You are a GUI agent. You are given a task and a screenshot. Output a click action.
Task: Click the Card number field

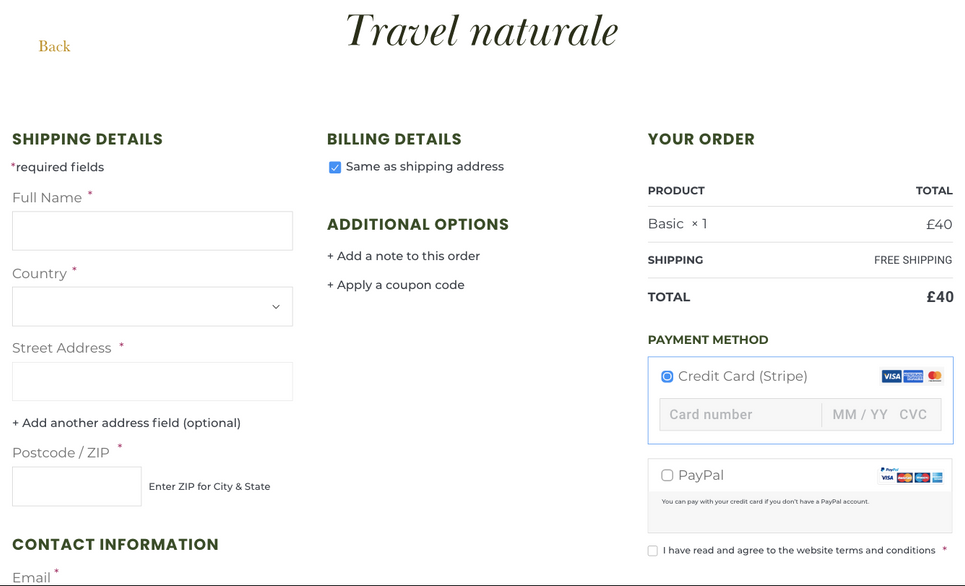[x=740, y=414]
